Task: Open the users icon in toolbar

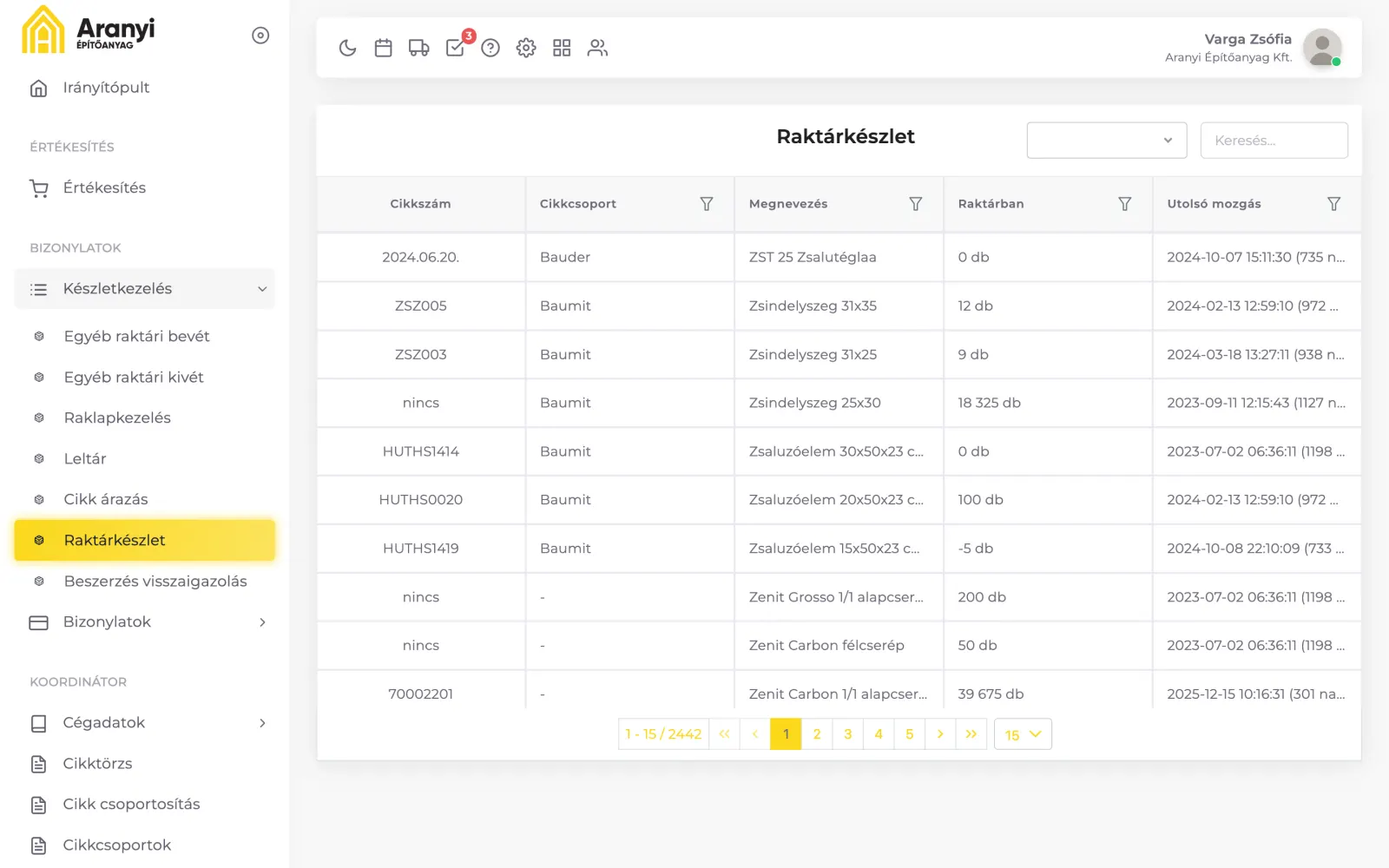Action: (x=597, y=48)
